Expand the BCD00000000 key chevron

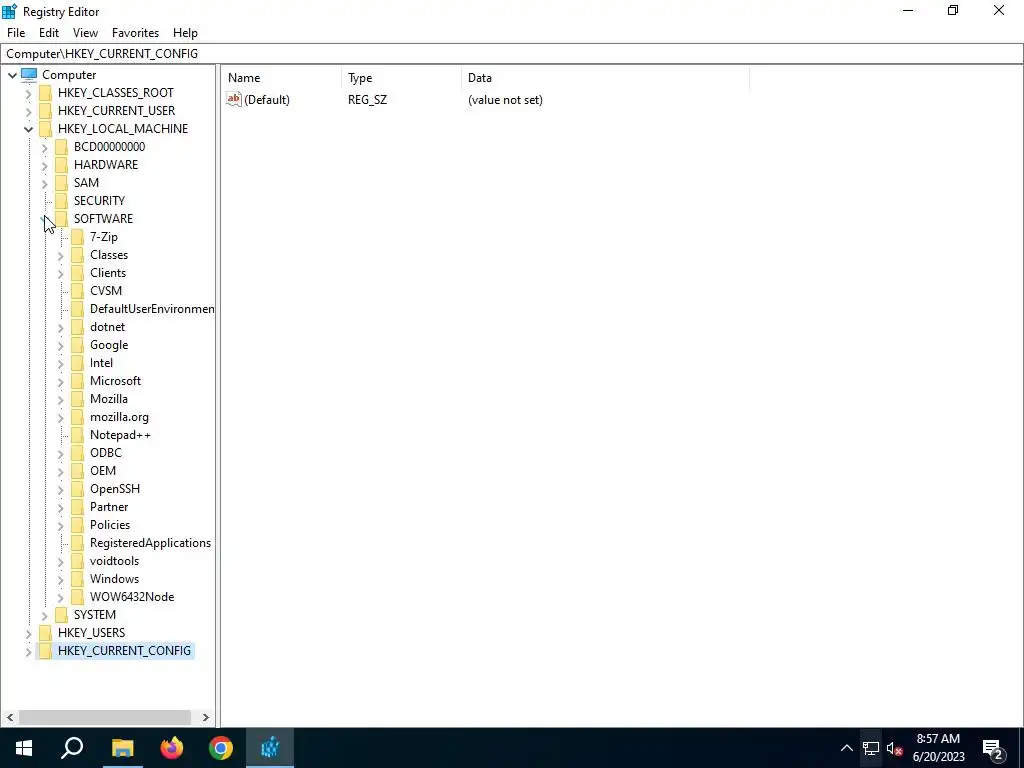44,148
